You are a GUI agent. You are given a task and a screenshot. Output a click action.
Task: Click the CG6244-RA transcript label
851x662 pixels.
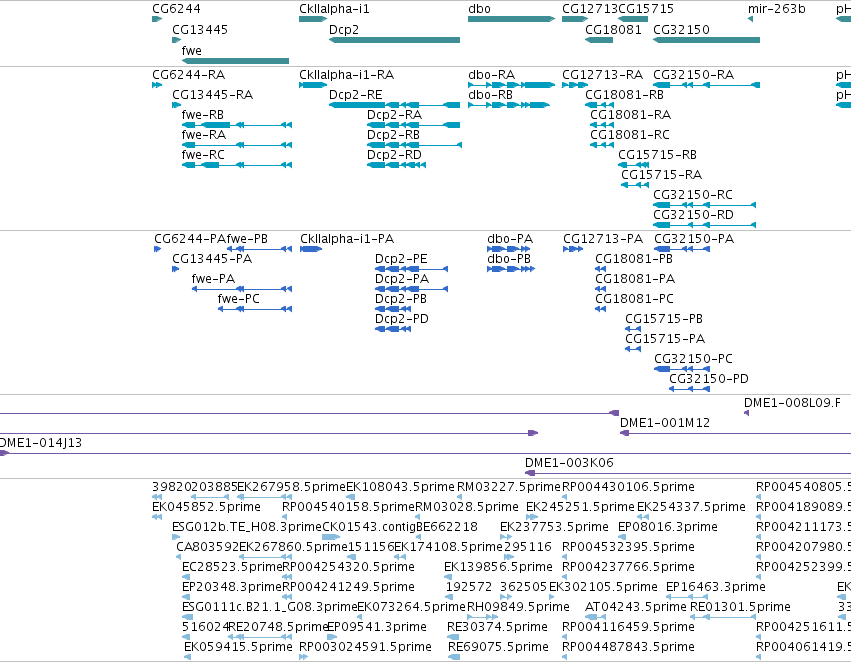point(188,74)
